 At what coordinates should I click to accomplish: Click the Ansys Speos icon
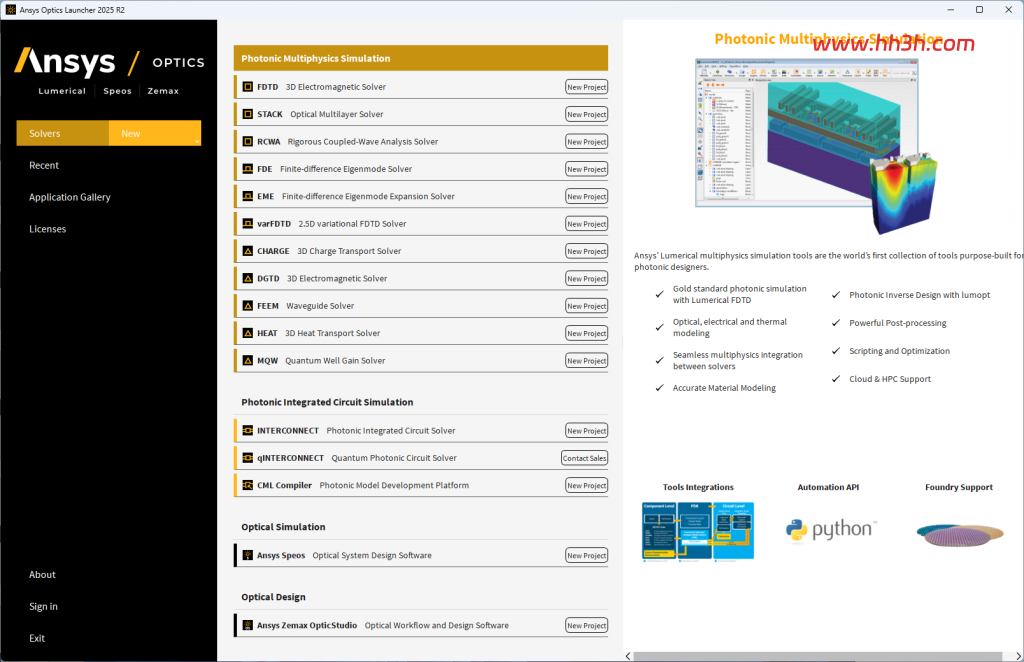248,556
